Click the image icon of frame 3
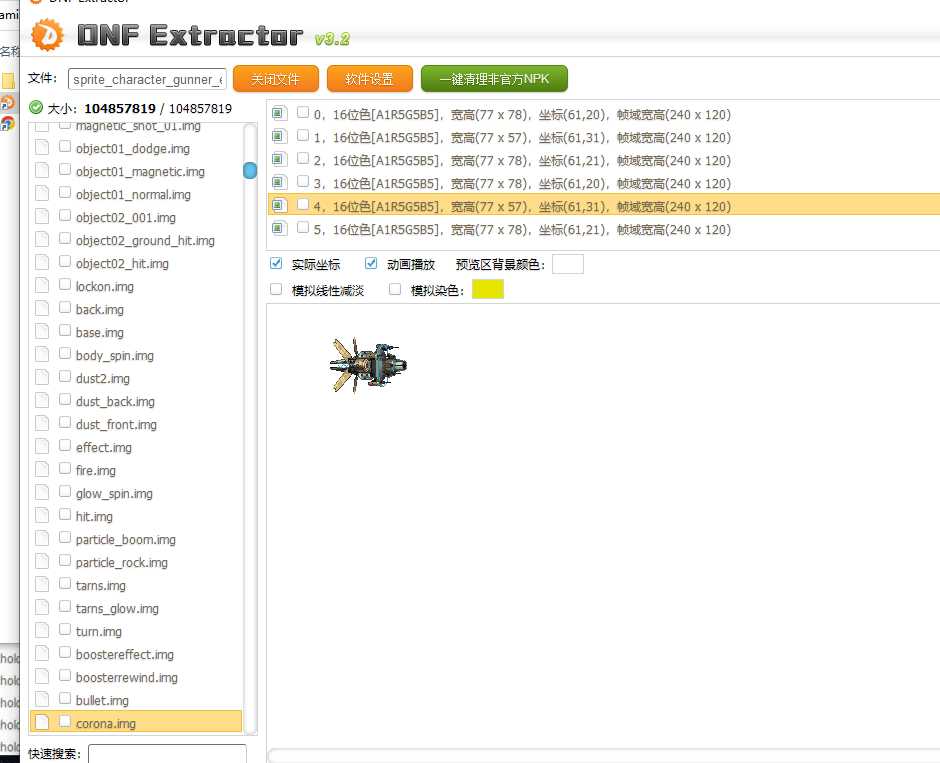This screenshot has height=763, width=940. click(280, 182)
